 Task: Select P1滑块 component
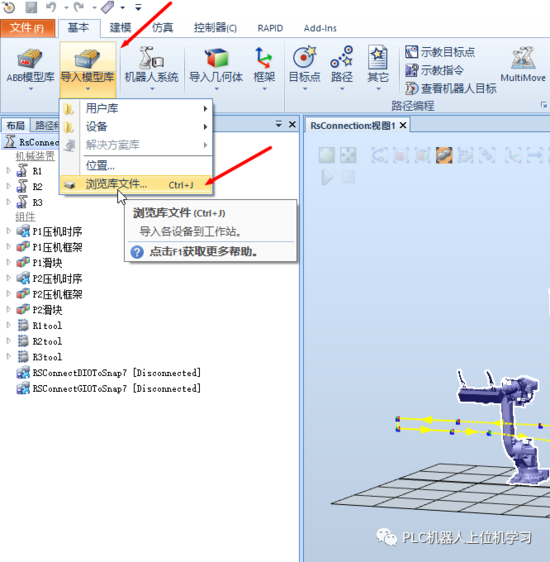tap(39, 263)
